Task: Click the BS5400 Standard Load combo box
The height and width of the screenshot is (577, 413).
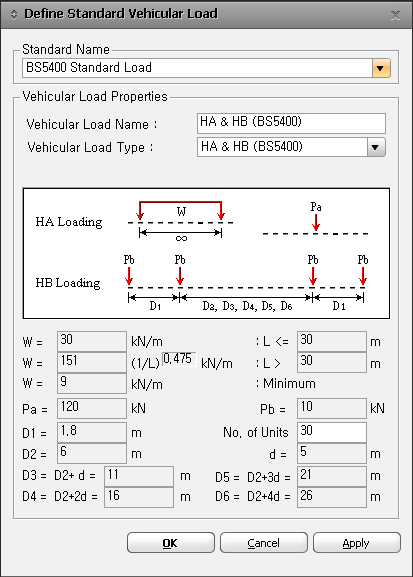Action: tap(206, 68)
